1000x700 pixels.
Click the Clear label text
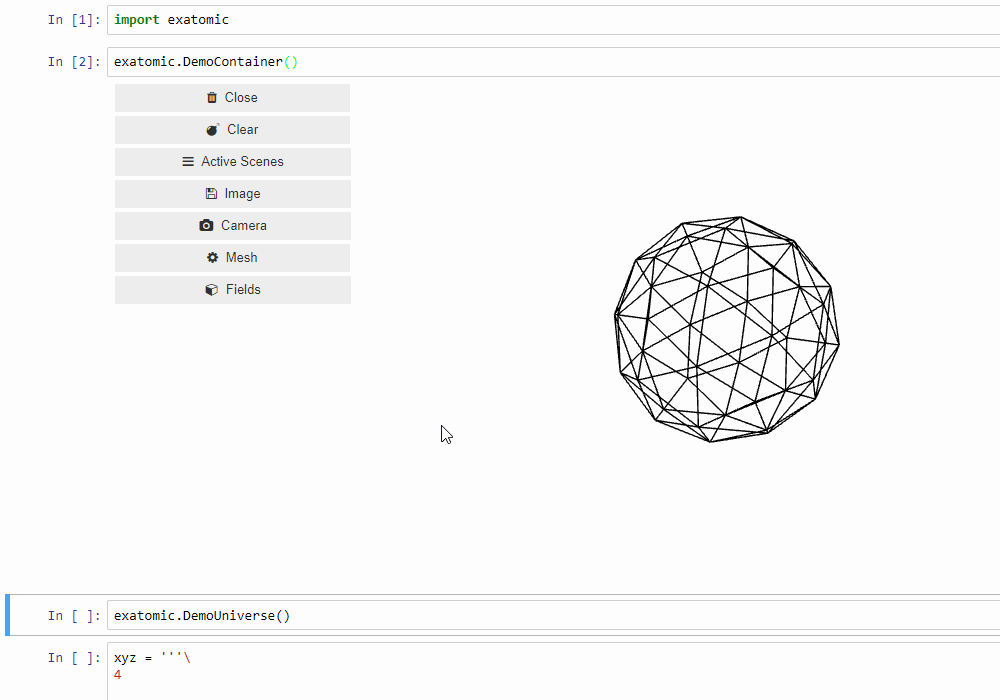pos(242,129)
